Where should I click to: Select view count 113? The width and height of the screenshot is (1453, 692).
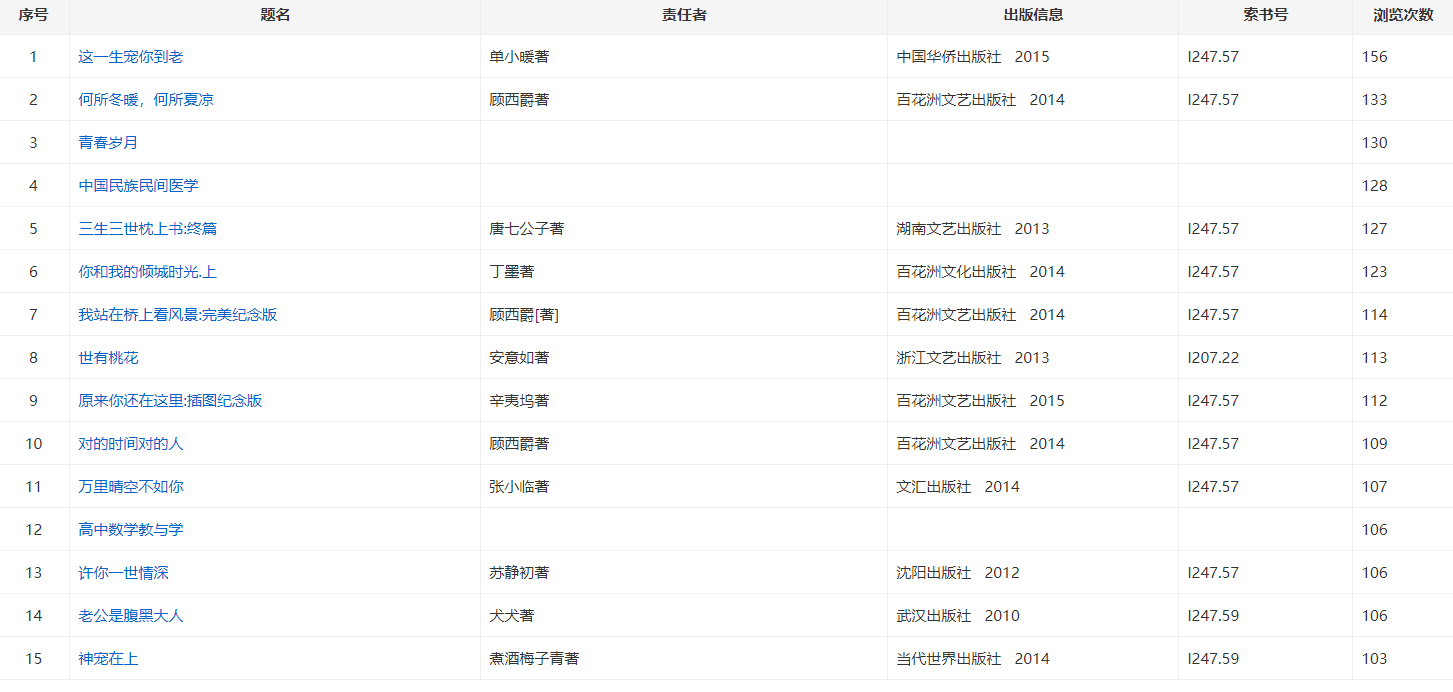[1375, 358]
